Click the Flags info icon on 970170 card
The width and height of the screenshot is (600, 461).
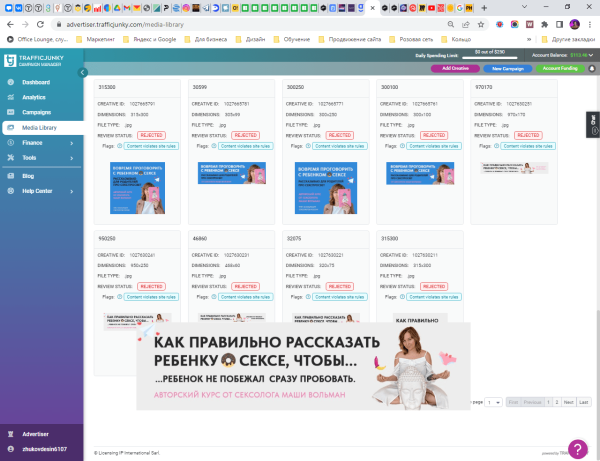496,146
